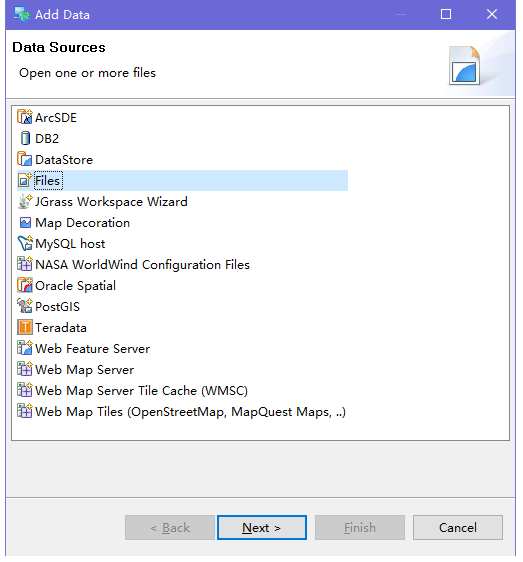This screenshot has width=523, height=562.
Task: Choose the DataStore icon in list
Action: coord(25,159)
